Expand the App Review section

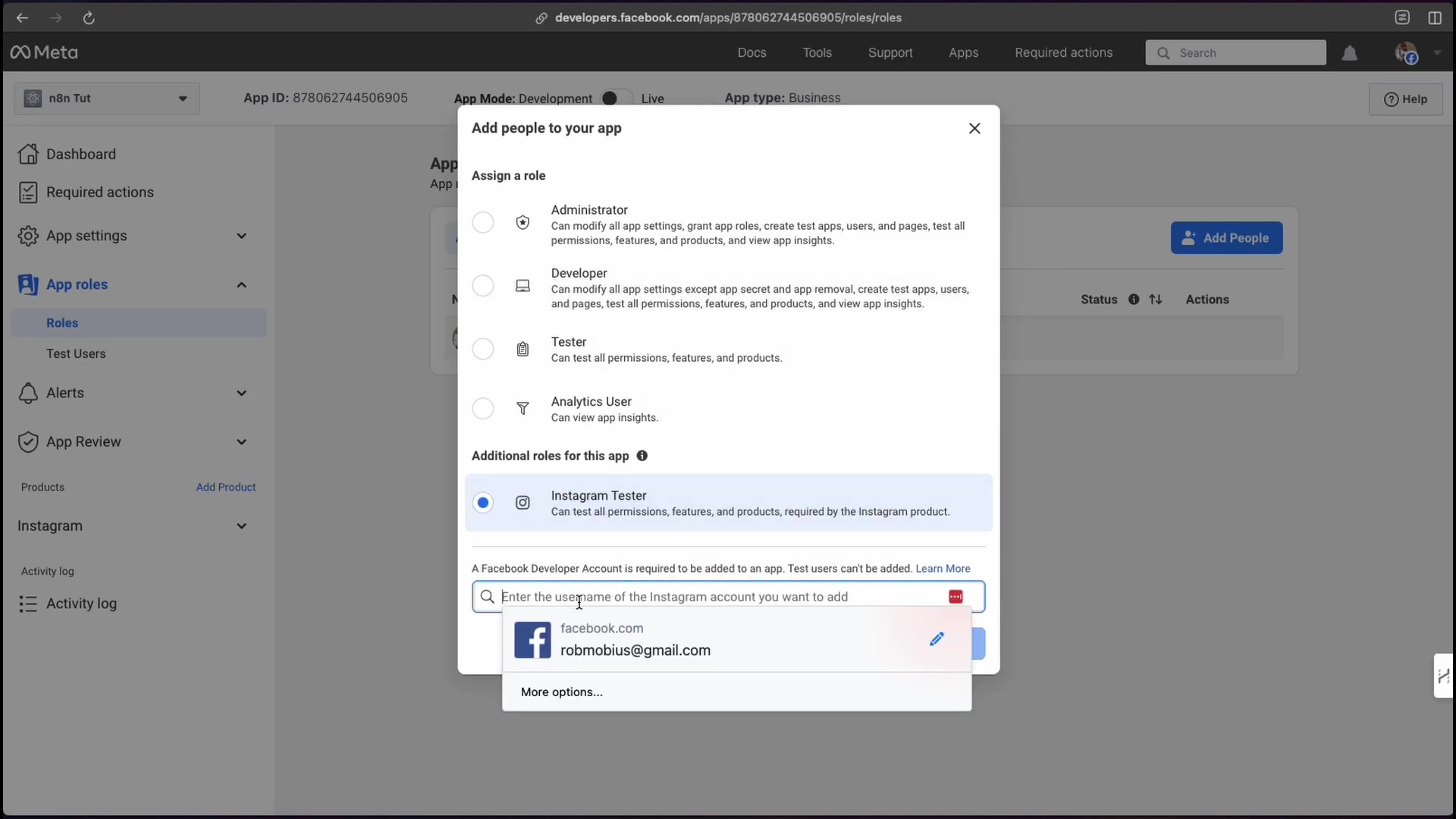tap(241, 442)
